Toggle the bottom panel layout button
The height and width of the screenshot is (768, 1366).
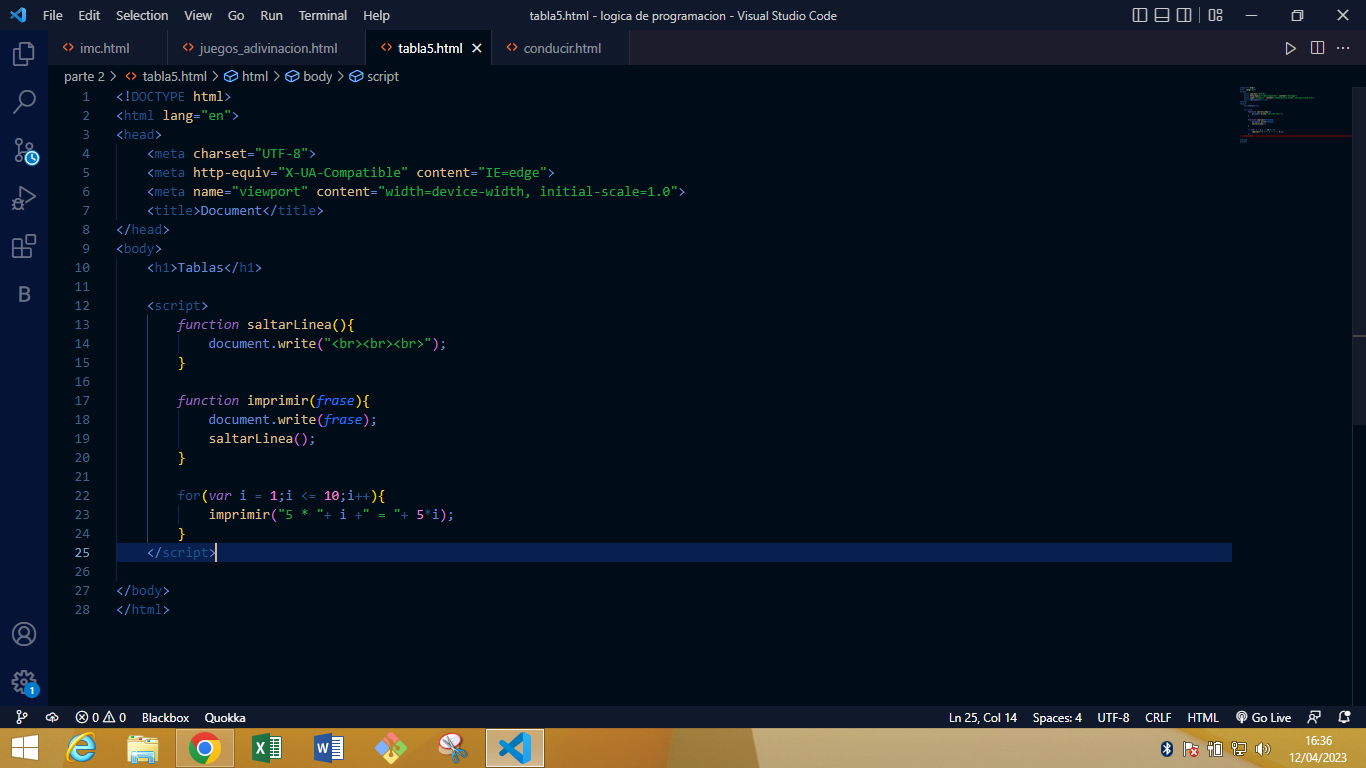pos(1162,15)
